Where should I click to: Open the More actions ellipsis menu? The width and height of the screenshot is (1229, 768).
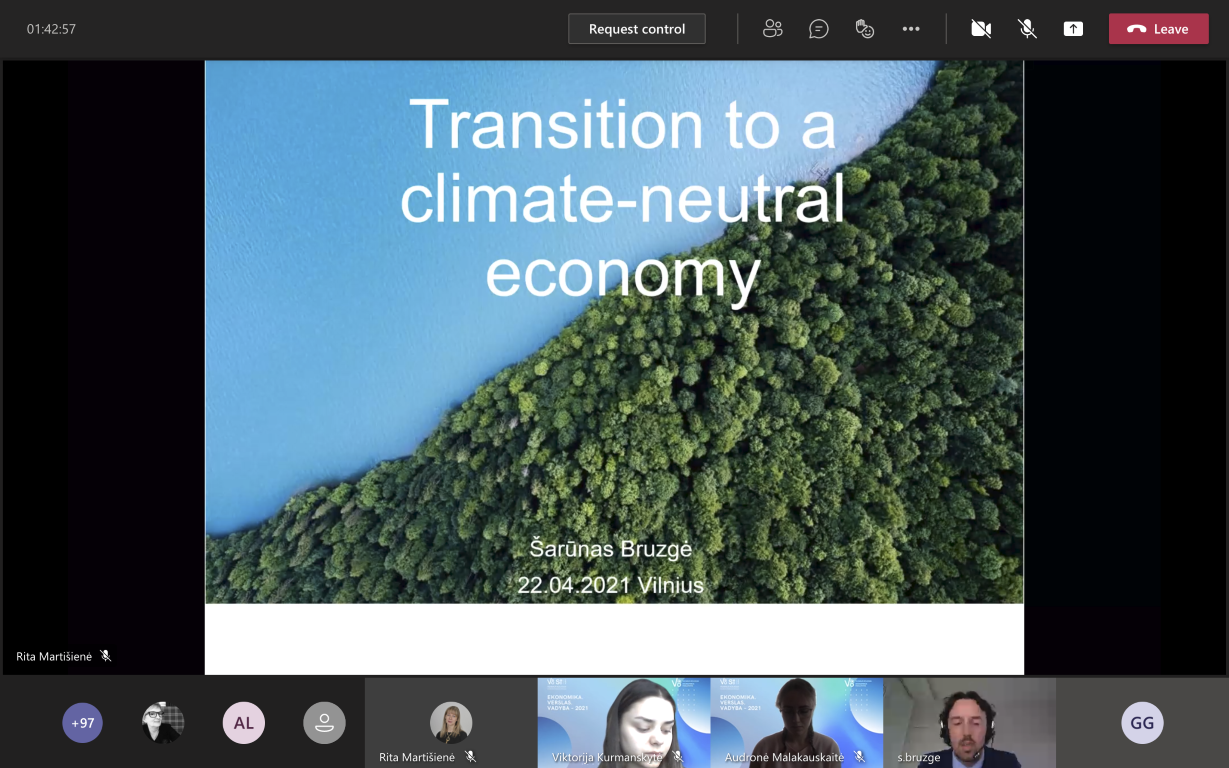(911, 29)
